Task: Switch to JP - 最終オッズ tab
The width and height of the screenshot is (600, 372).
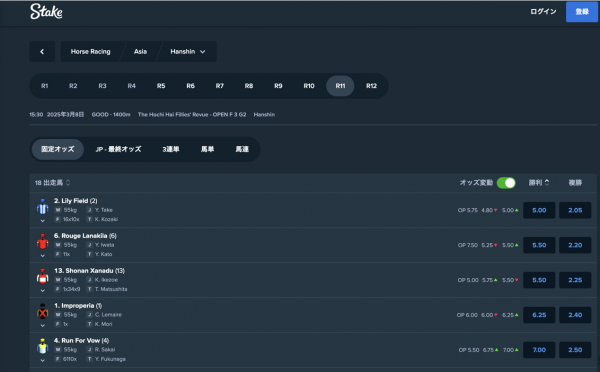Action: pyautogui.click(x=118, y=149)
